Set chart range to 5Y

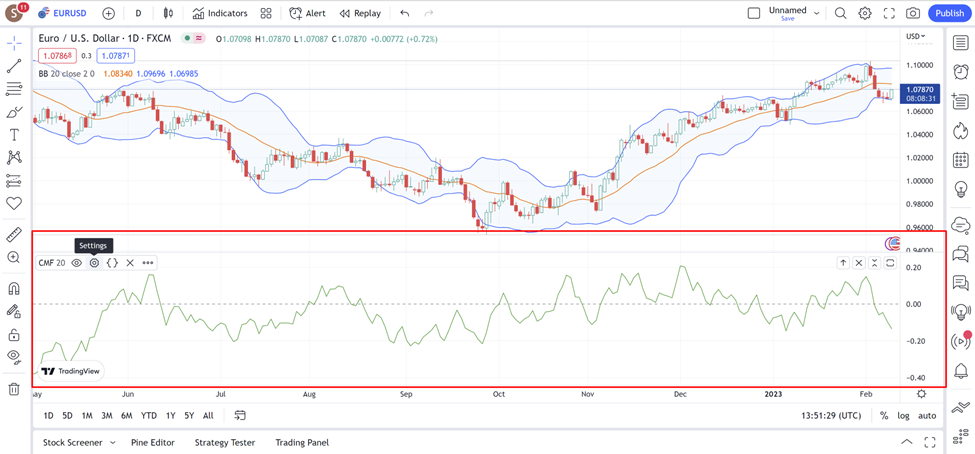(x=189, y=415)
